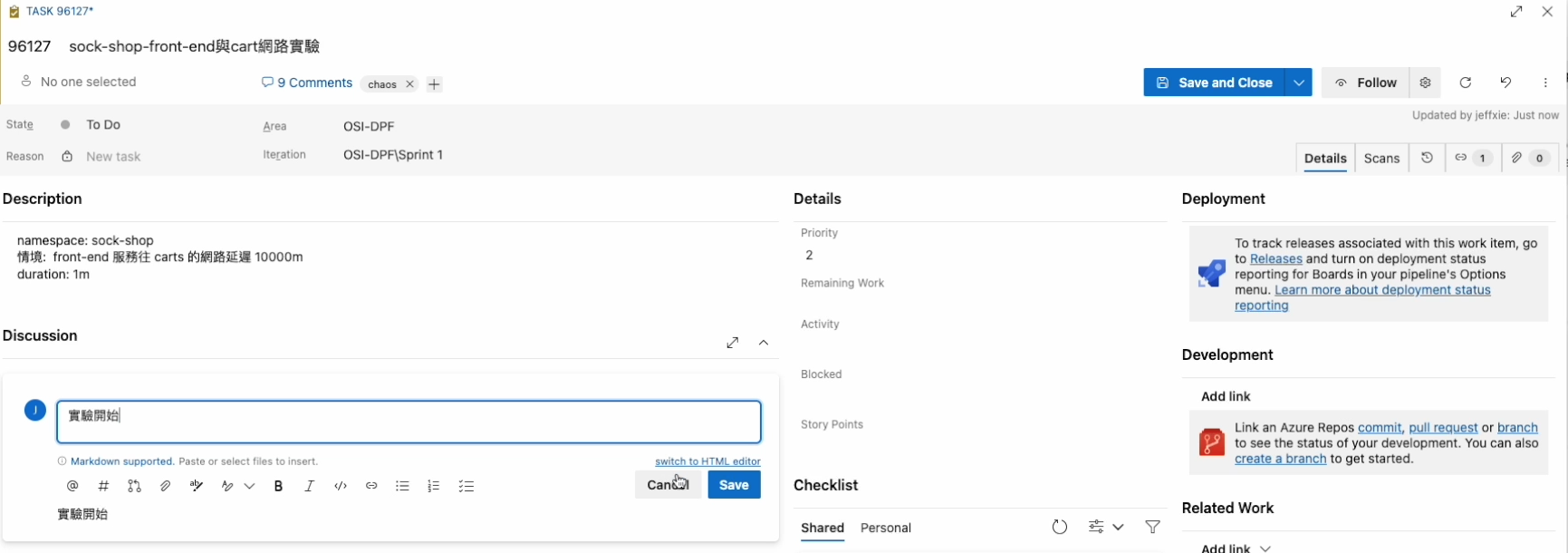Remove the chaos tag
The width and height of the screenshot is (1568, 553).
pyautogui.click(x=409, y=84)
